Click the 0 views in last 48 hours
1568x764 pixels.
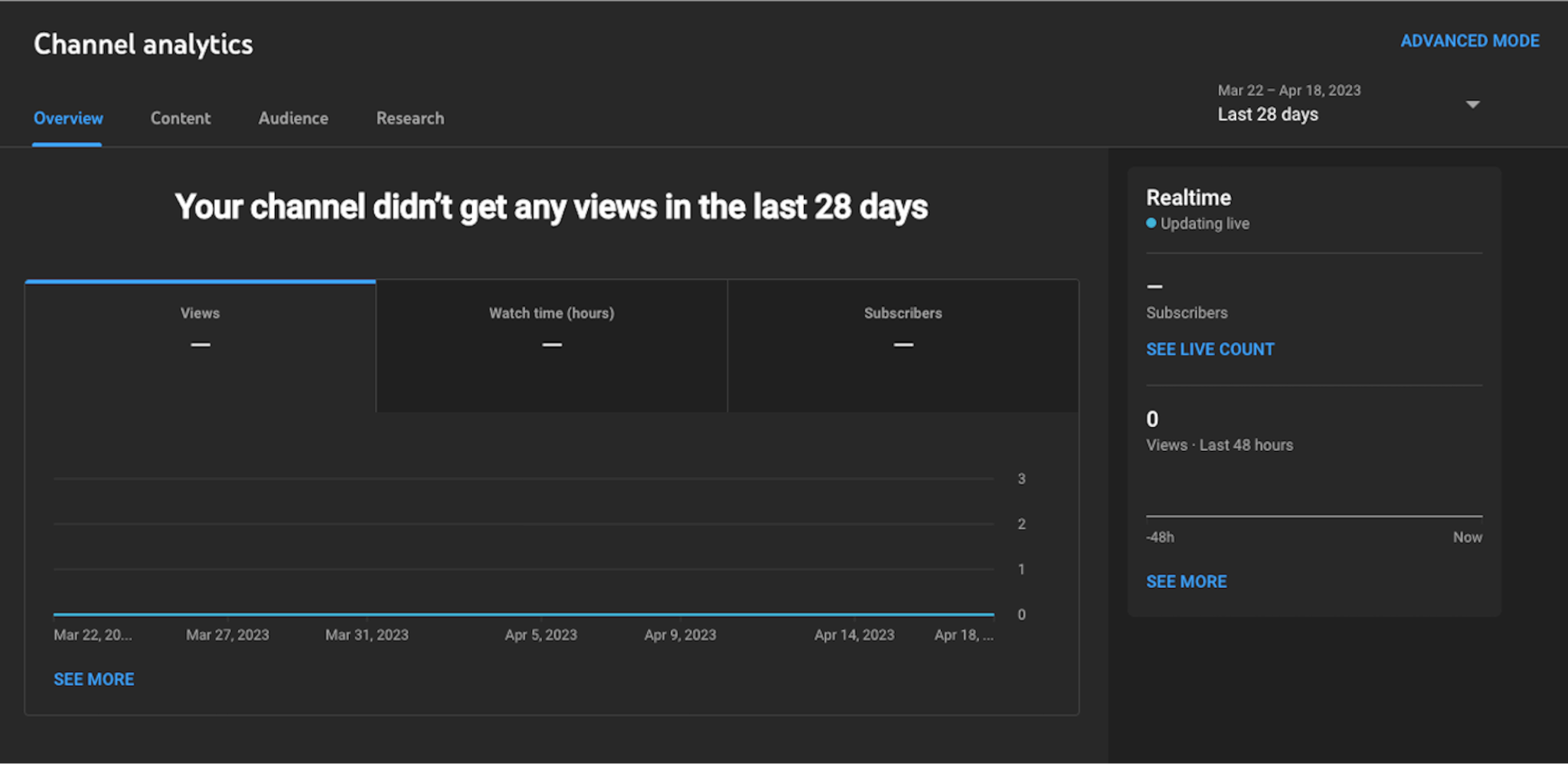1152,419
